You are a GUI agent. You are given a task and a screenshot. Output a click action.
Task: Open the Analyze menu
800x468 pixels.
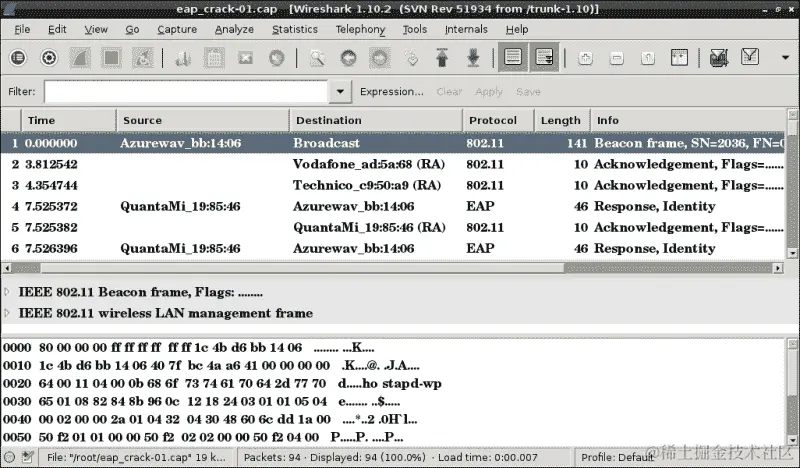click(234, 30)
